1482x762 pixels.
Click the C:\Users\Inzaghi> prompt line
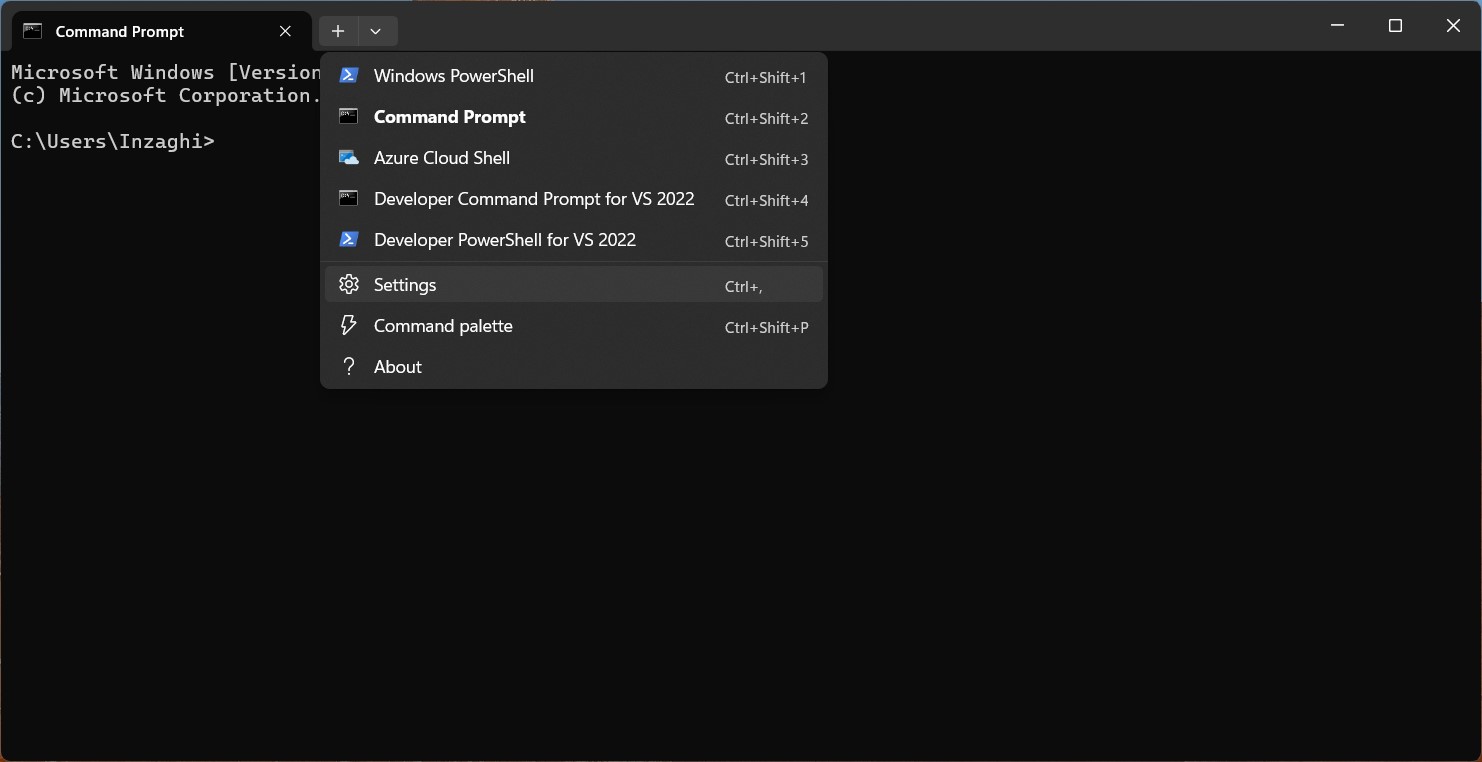pos(113,141)
